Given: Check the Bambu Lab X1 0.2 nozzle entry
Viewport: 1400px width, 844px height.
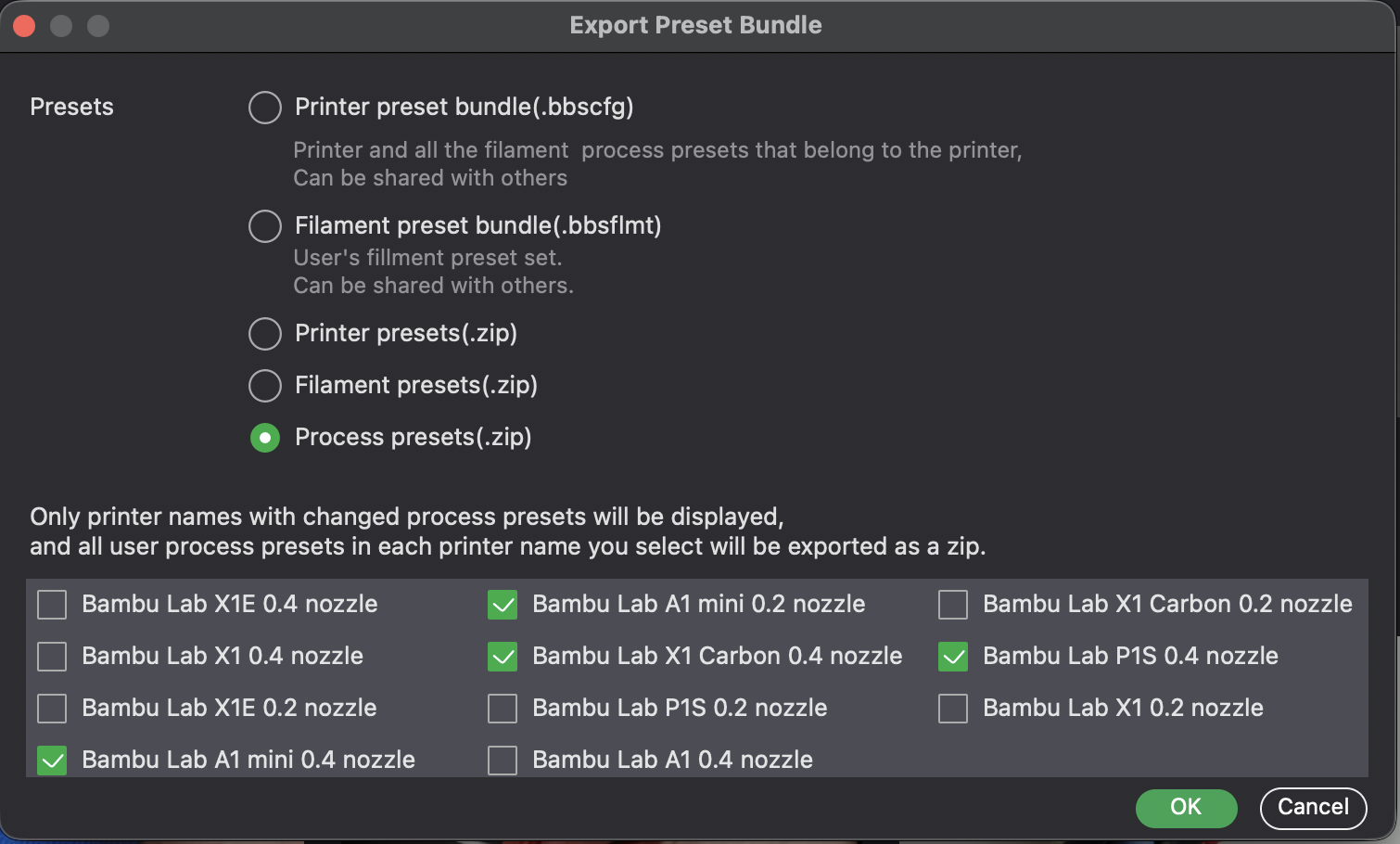Looking at the screenshot, I should tap(952, 709).
